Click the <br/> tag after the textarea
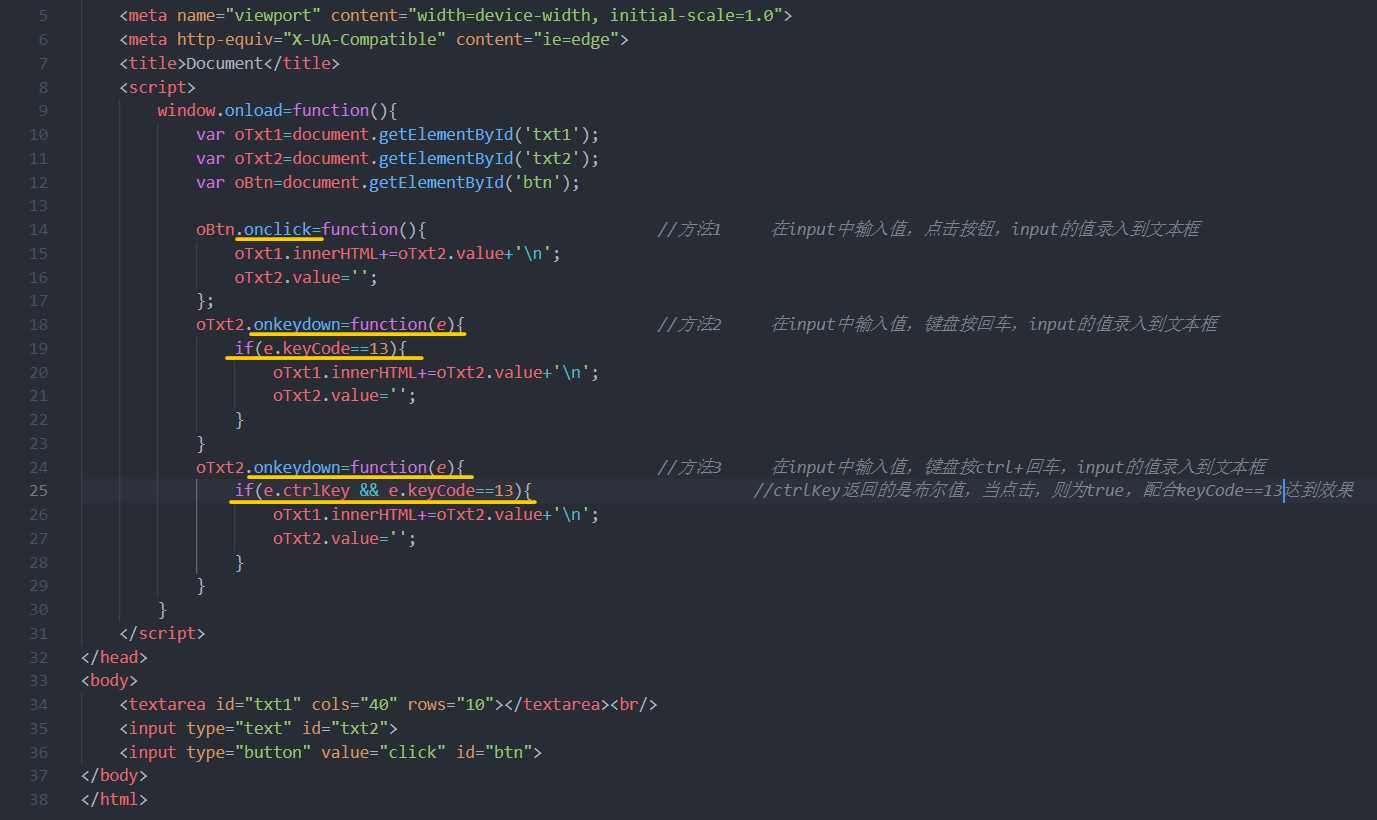The height and width of the screenshot is (820, 1377). point(634,705)
